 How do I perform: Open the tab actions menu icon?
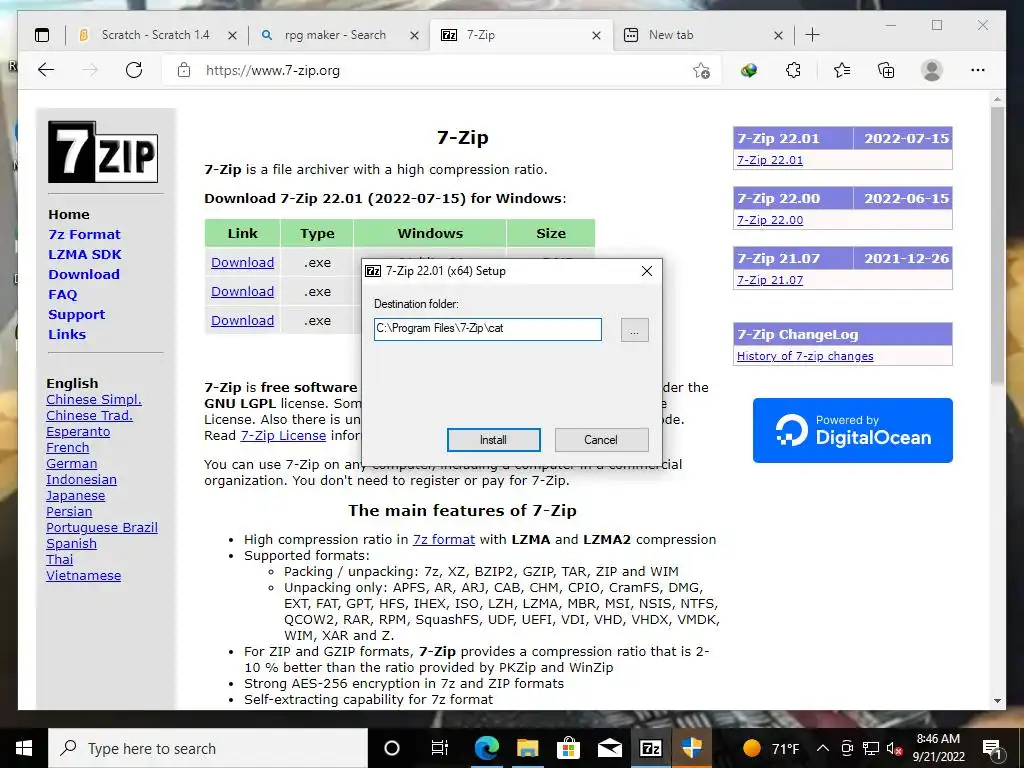[42, 35]
